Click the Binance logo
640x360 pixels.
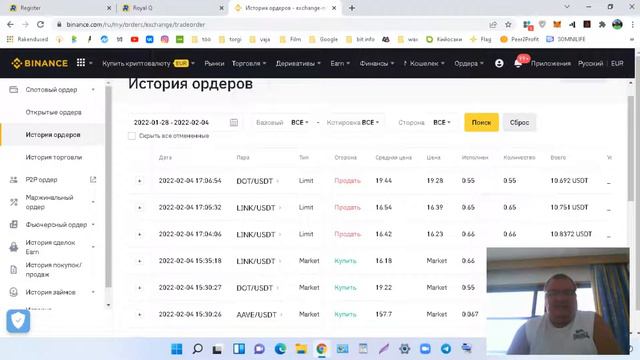pos(39,63)
